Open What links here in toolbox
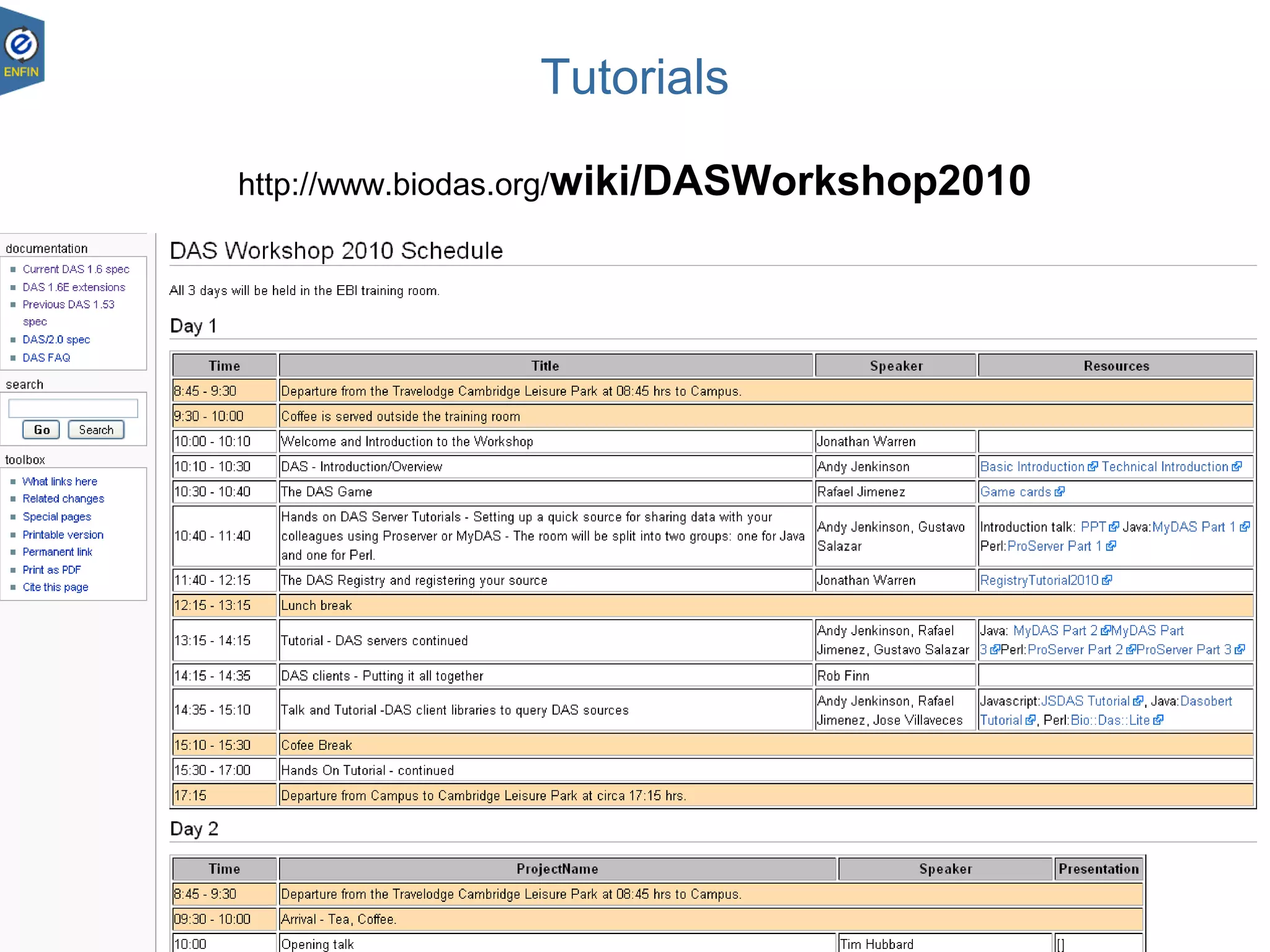 60,482
